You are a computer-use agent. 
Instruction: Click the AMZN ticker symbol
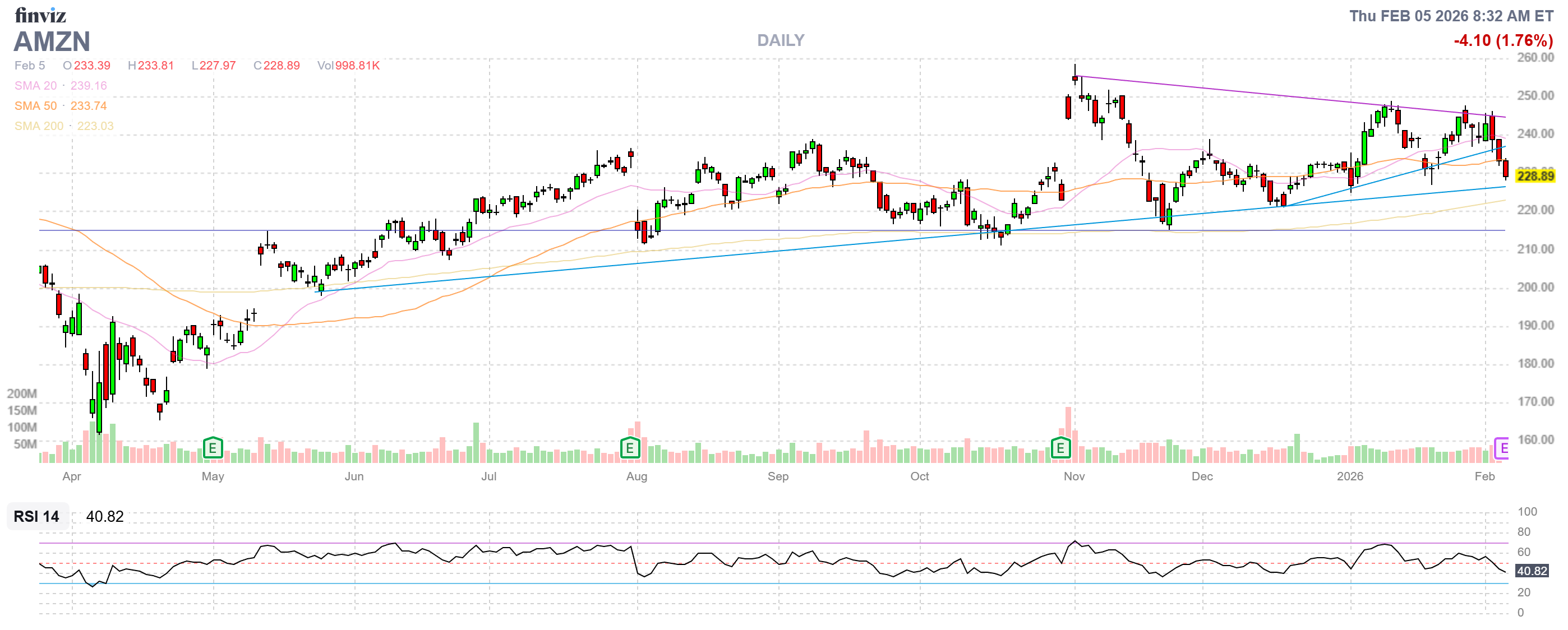52,42
